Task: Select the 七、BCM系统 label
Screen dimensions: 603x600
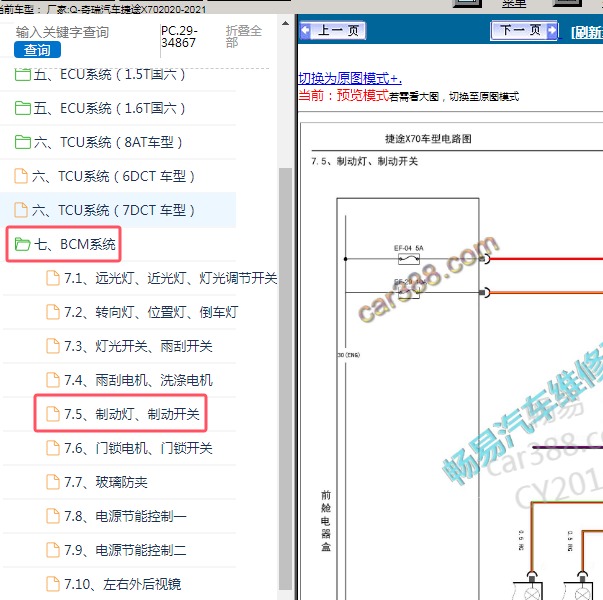Action: (75, 244)
